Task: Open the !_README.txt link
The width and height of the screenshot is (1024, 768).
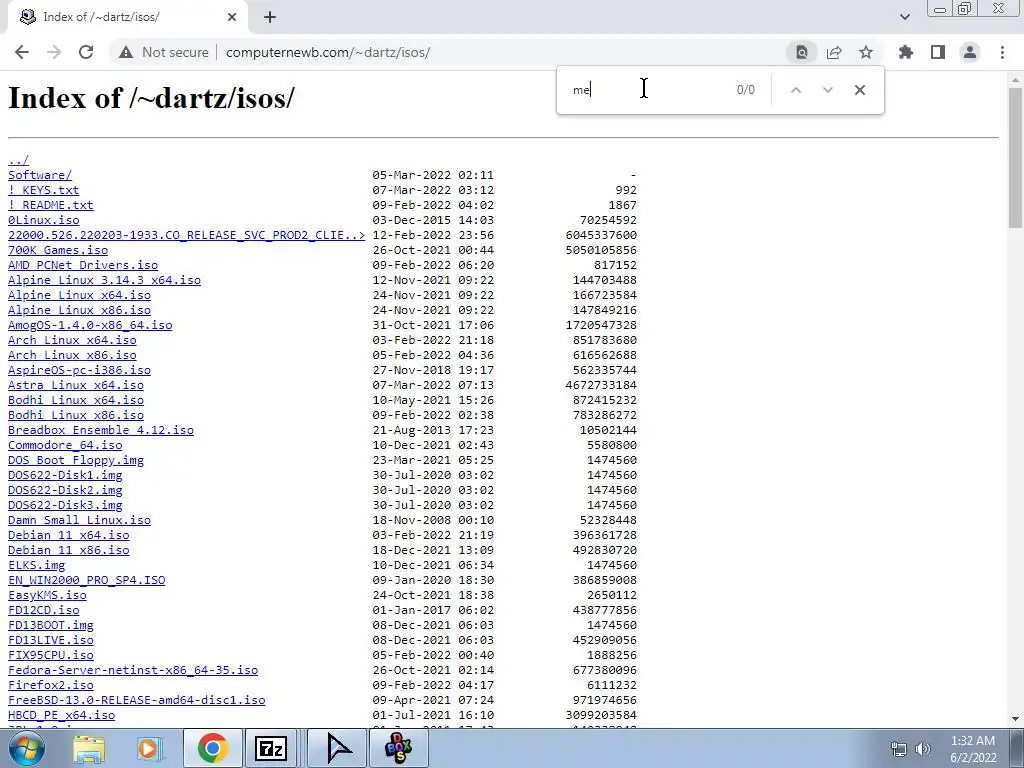Action: click(51, 205)
